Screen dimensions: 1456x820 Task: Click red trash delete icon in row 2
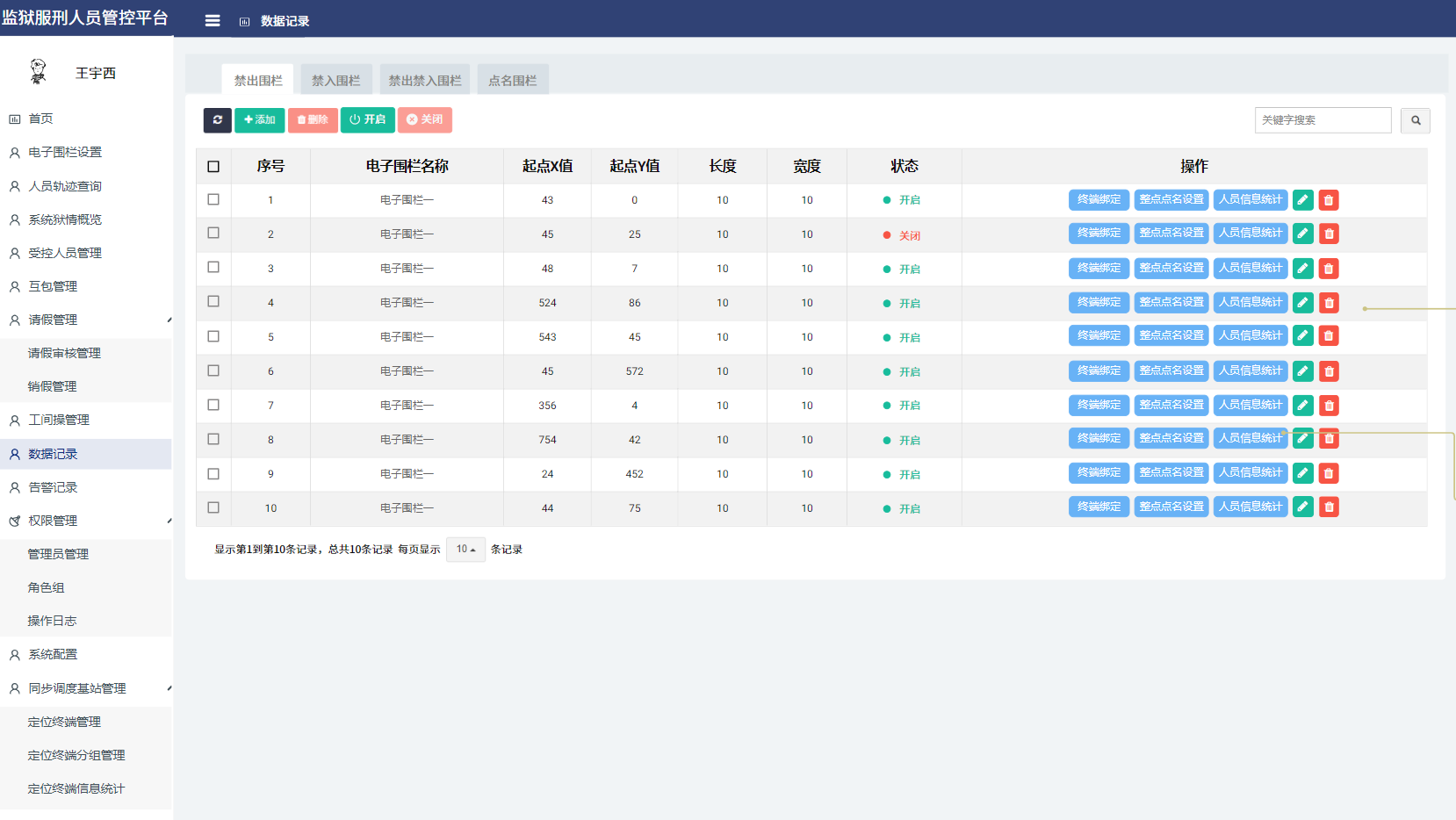click(1329, 234)
